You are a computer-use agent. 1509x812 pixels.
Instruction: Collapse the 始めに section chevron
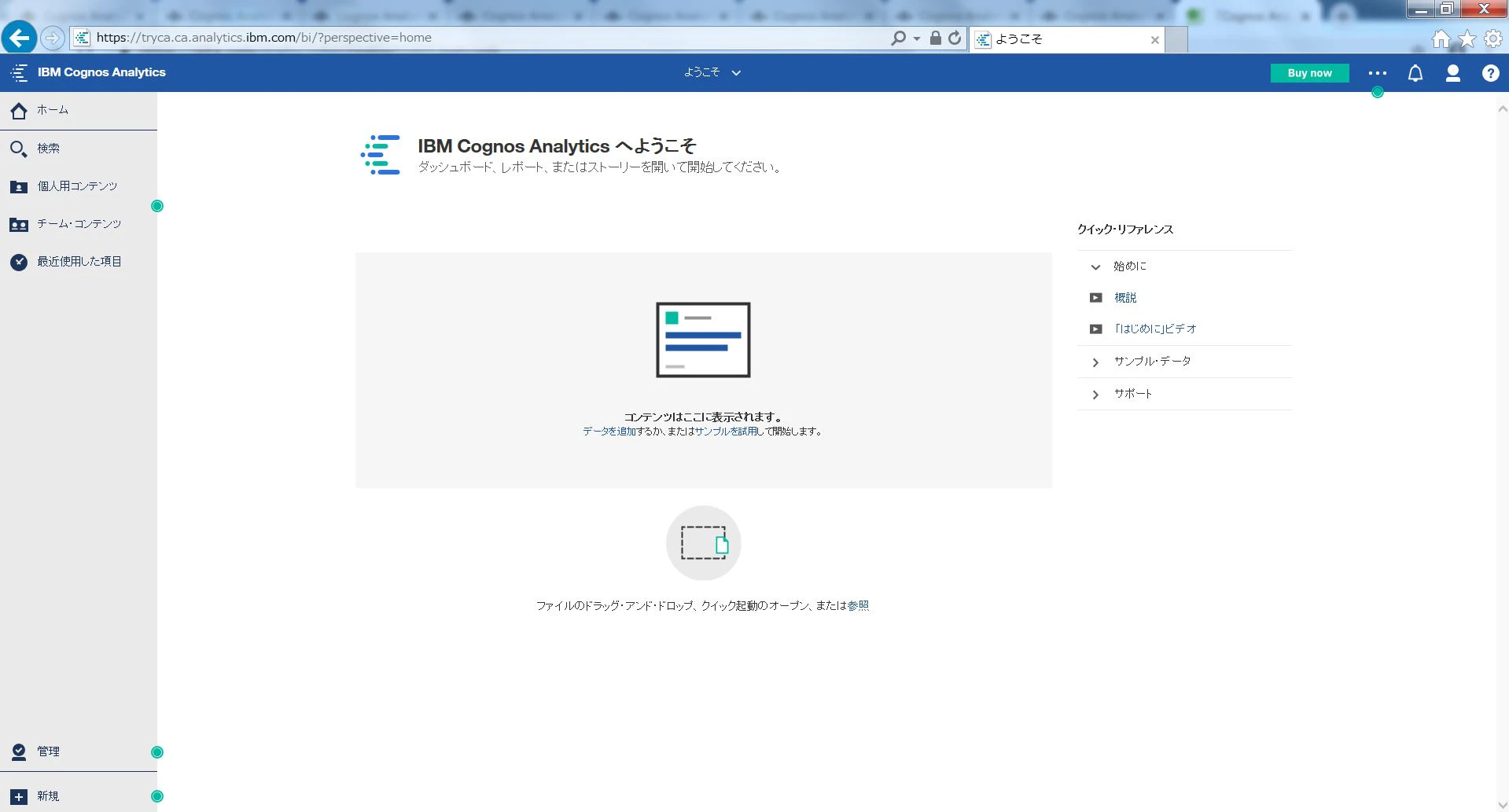click(1095, 267)
